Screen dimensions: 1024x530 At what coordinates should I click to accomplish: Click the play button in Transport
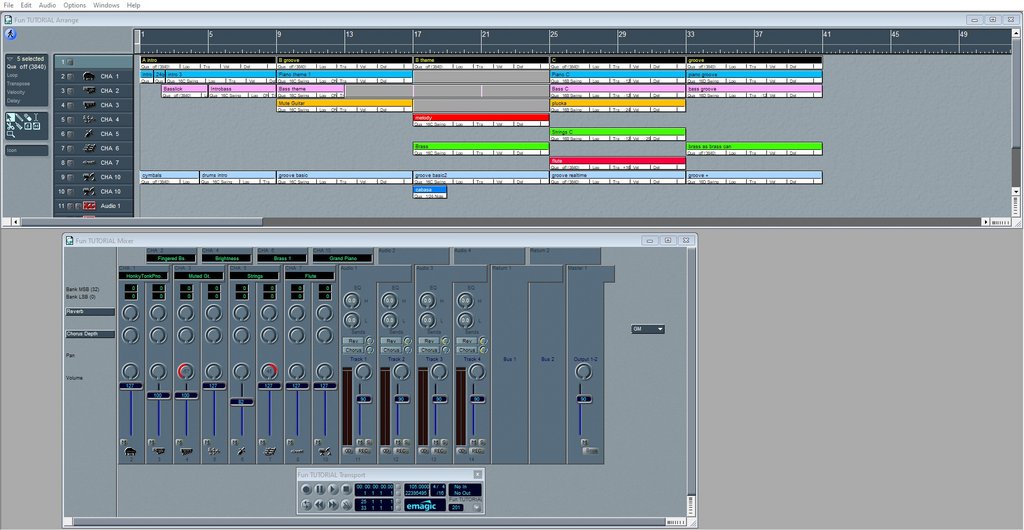click(333, 489)
